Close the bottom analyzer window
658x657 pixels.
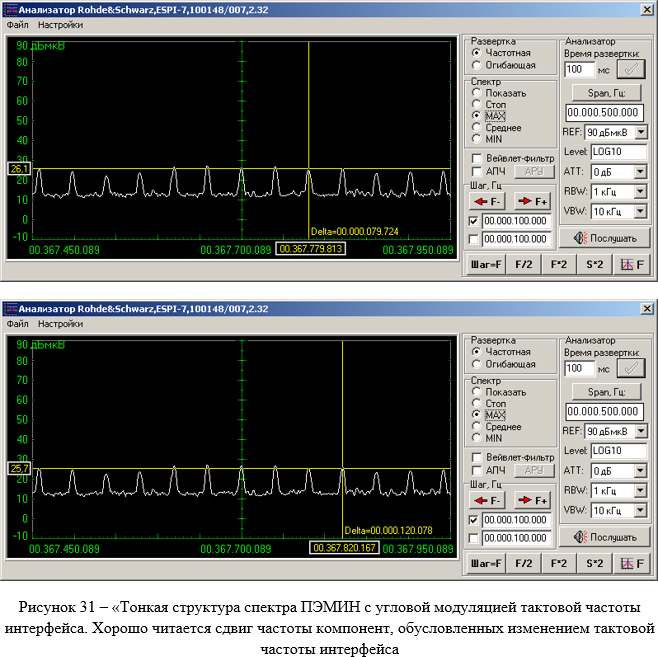coord(647,309)
